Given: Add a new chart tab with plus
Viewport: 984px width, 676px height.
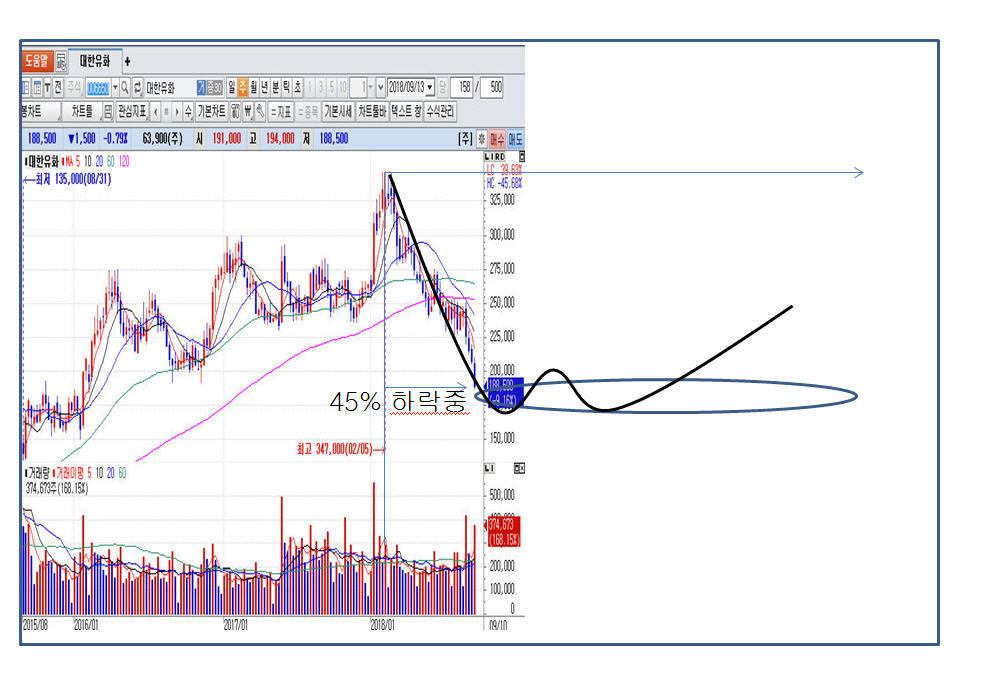Looking at the screenshot, I should (x=127, y=61).
